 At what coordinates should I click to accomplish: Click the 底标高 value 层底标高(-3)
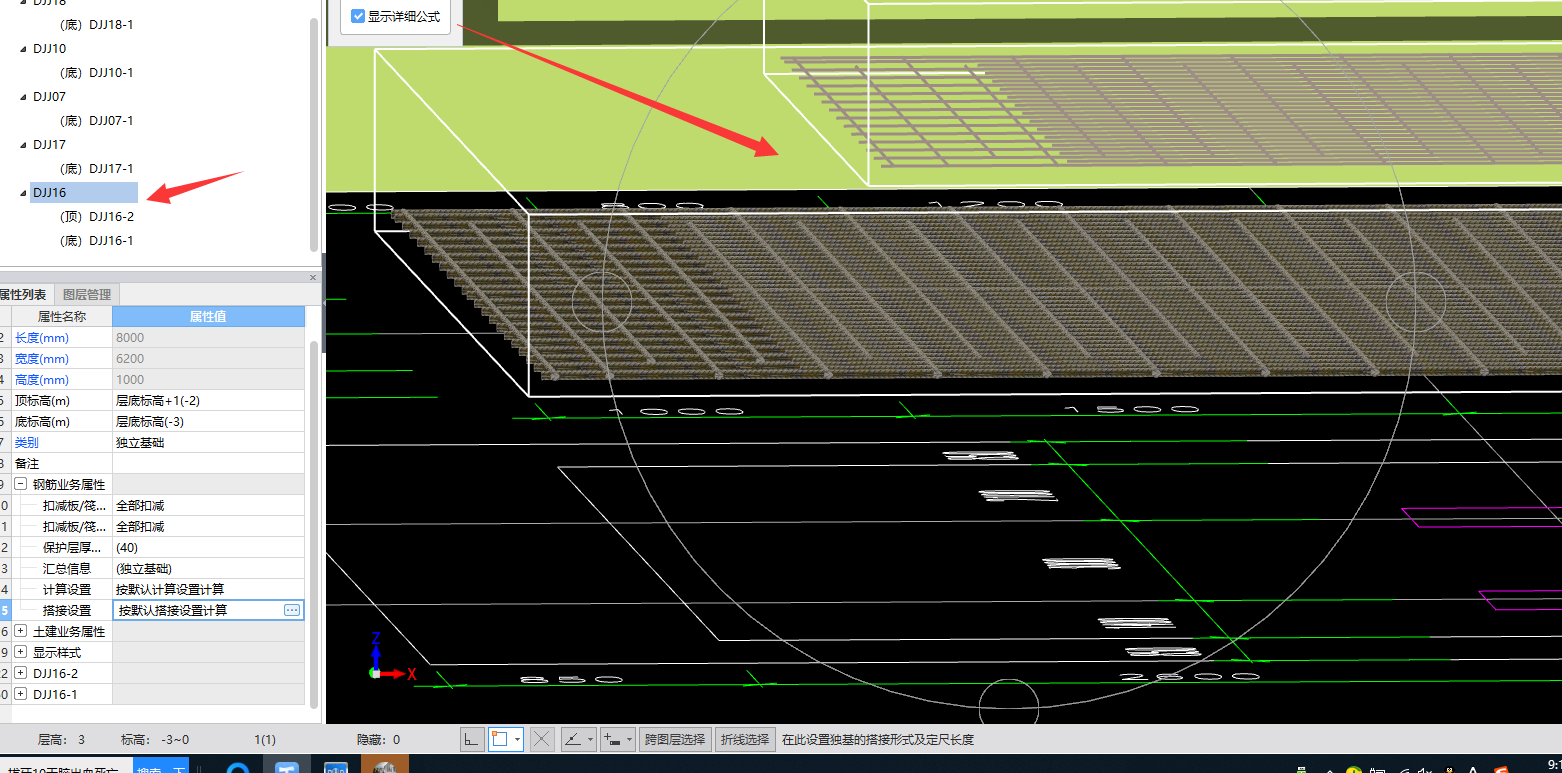point(208,421)
